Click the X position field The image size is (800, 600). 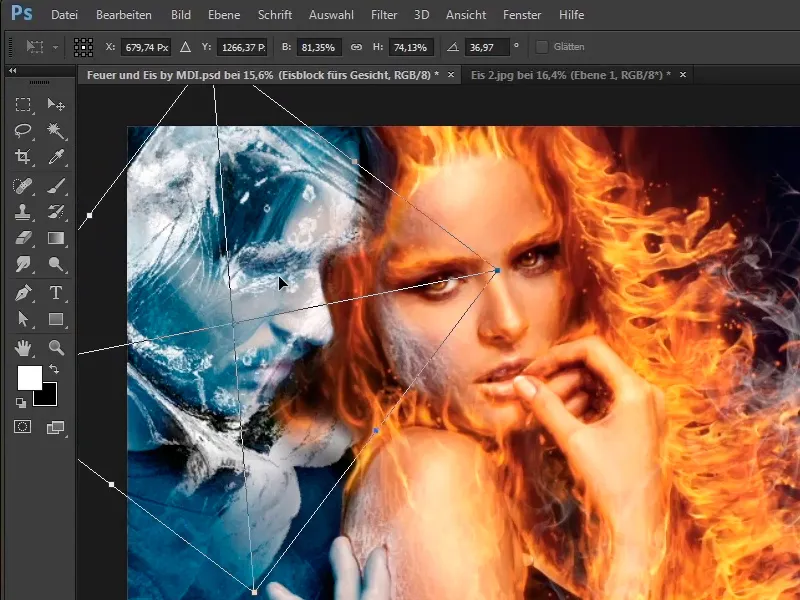click(146, 47)
